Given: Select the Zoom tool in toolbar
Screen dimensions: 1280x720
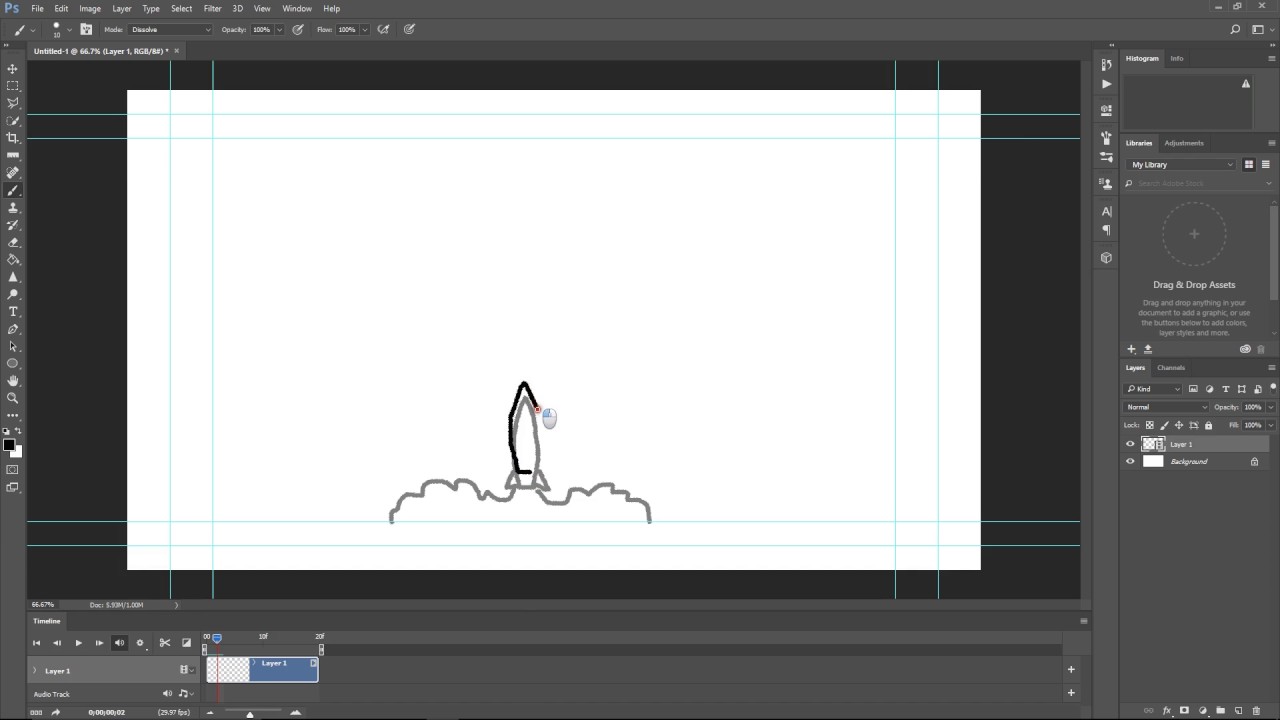Looking at the screenshot, I should point(13,398).
